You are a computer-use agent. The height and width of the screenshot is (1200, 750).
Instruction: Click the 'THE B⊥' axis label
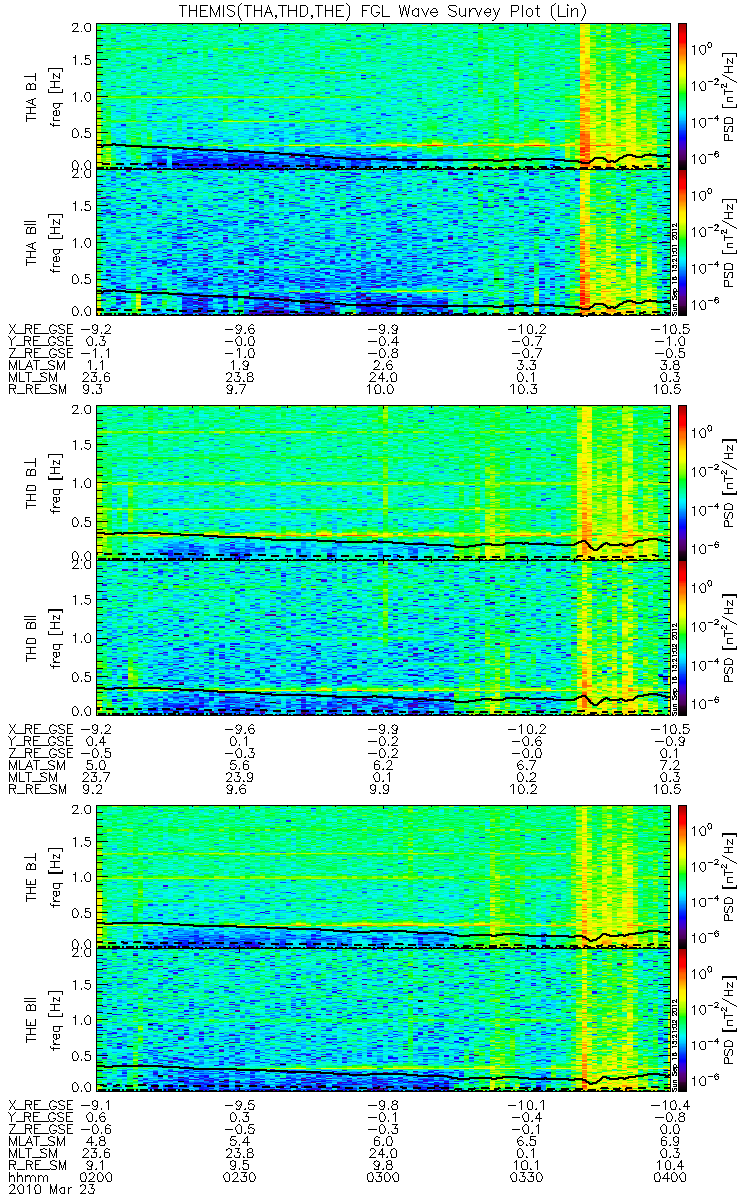point(32,875)
